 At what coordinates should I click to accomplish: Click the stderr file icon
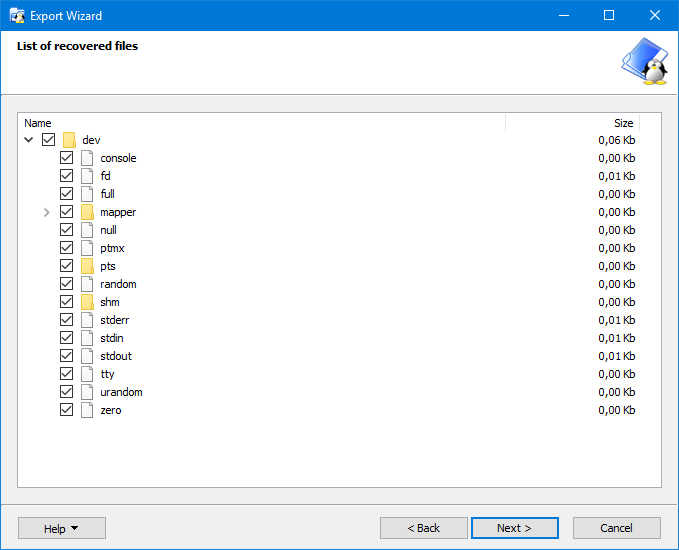pyautogui.click(x=87, y=320)
